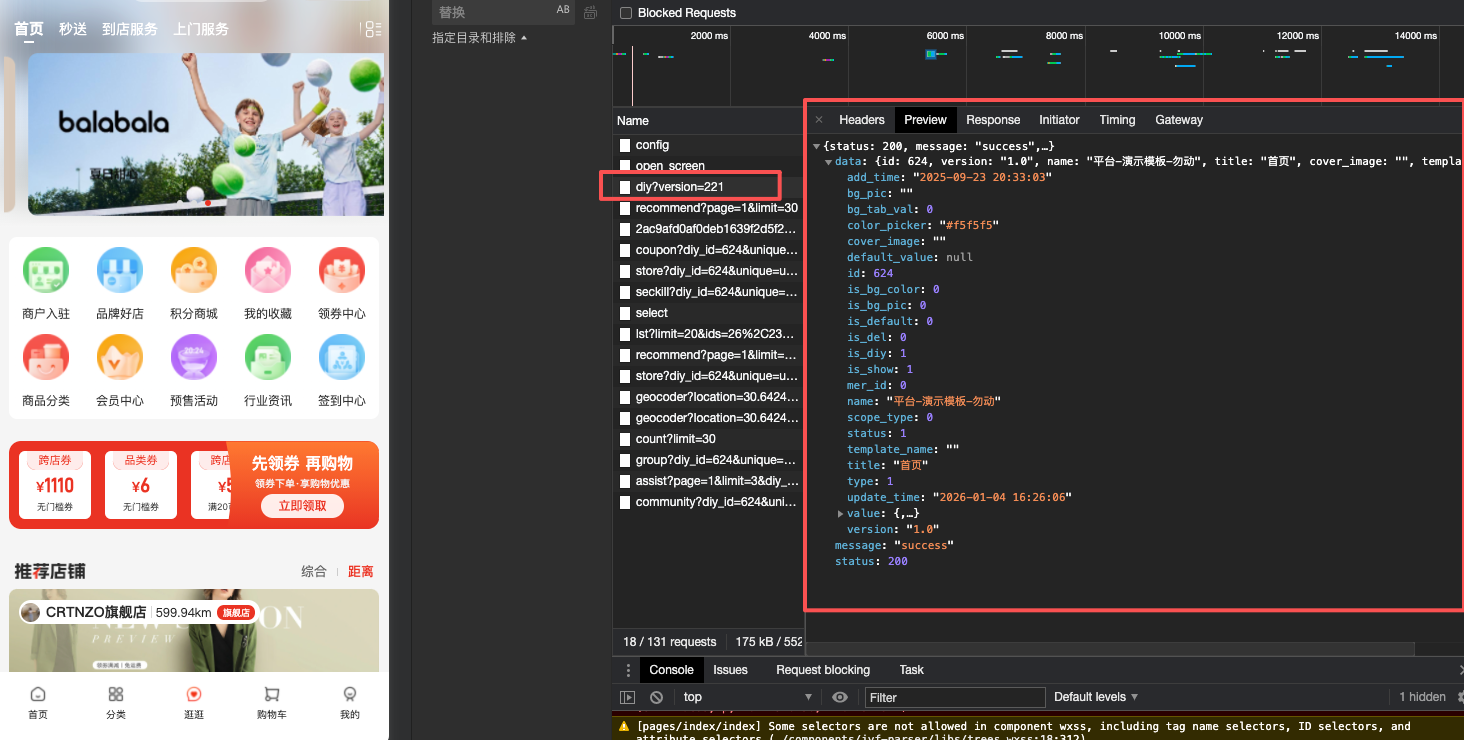The image size is (1464, 740).
Task: Open 签到中心 sign-in icon
Action: point(342,358)
